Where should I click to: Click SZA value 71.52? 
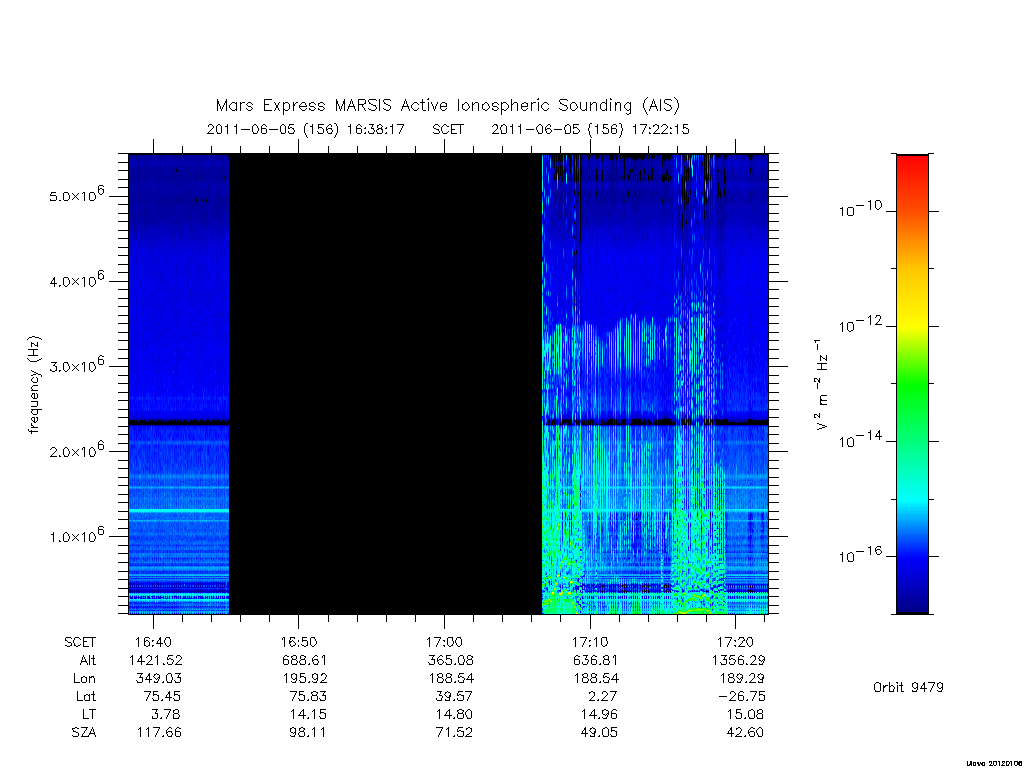click(454, 733)
